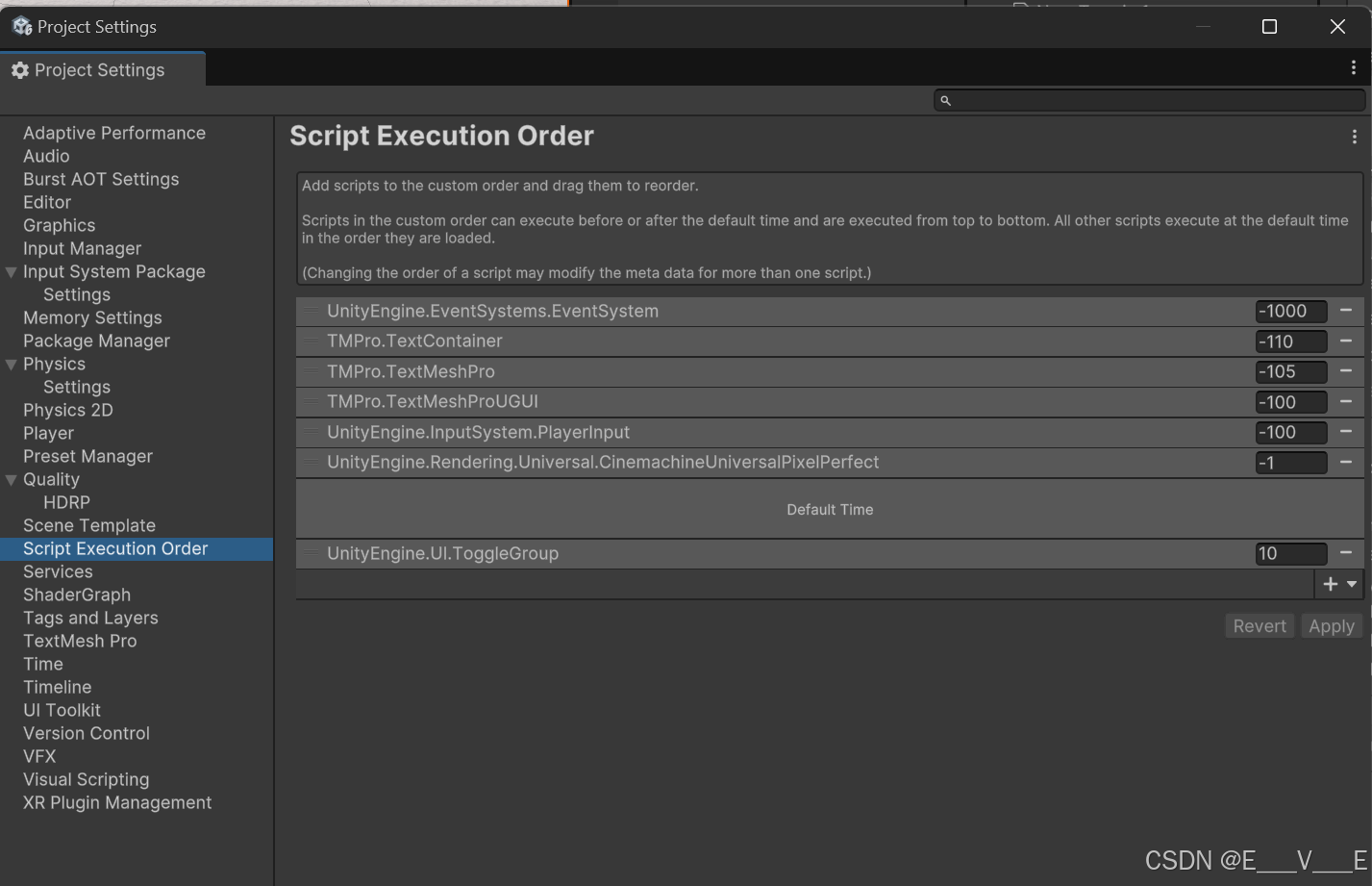Grab the drag handle of EventSystem row
1372x886 pixels.
pyautogui.click(x=312, y=311)
